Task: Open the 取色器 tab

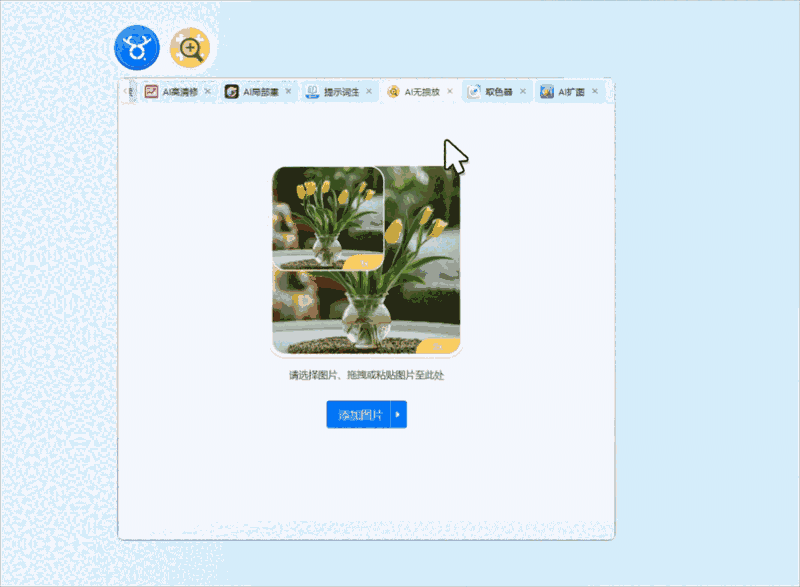Action: tap(498, 92)
